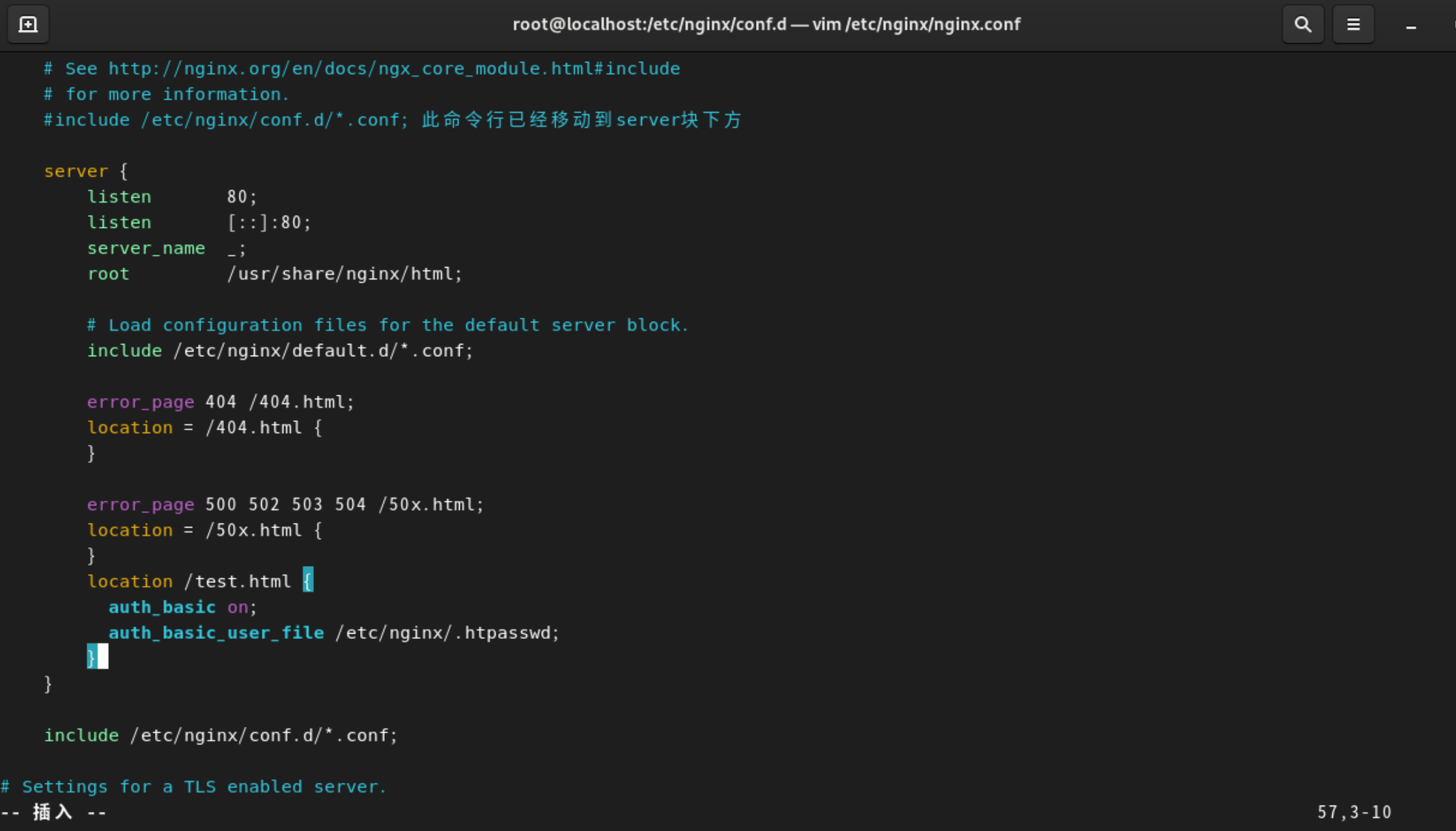
Task: Click the /etc/nginx/.htpasswd path
Action: click(447, 632)
